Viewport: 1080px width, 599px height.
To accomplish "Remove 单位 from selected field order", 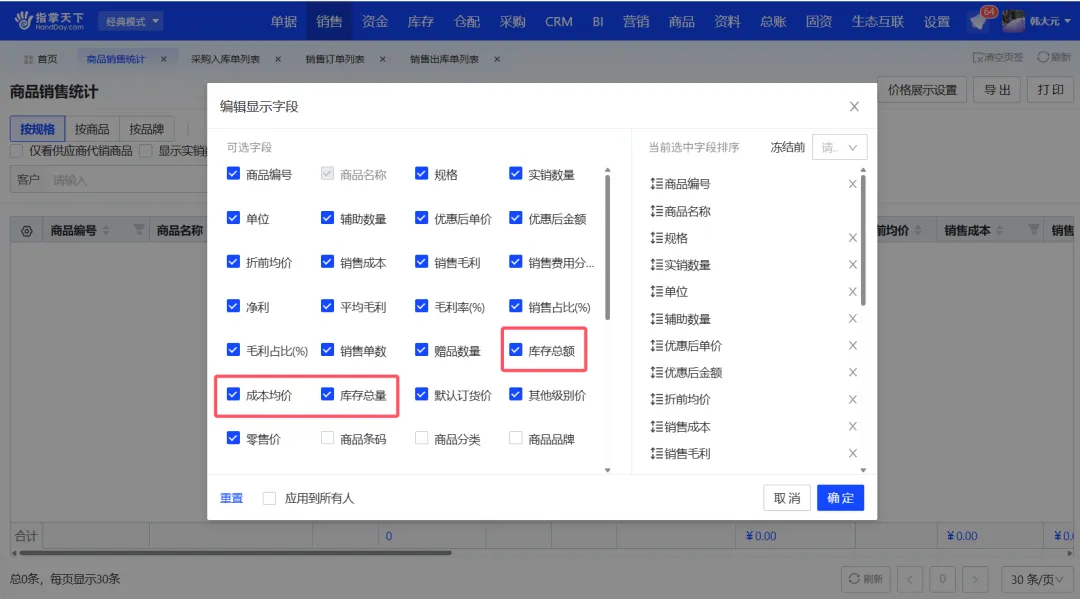I will click(853, 291).
